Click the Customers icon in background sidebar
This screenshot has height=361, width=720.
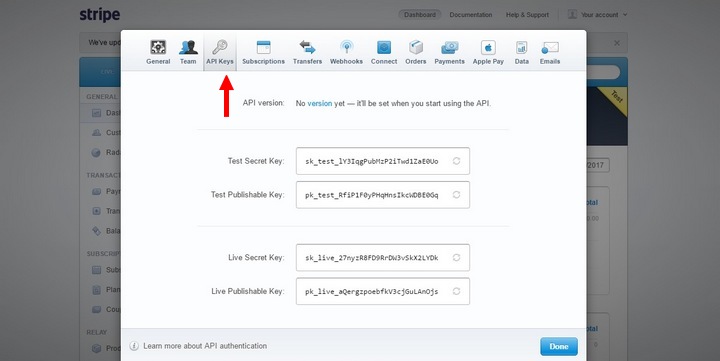pyautogui.click(x=96, y=133)
